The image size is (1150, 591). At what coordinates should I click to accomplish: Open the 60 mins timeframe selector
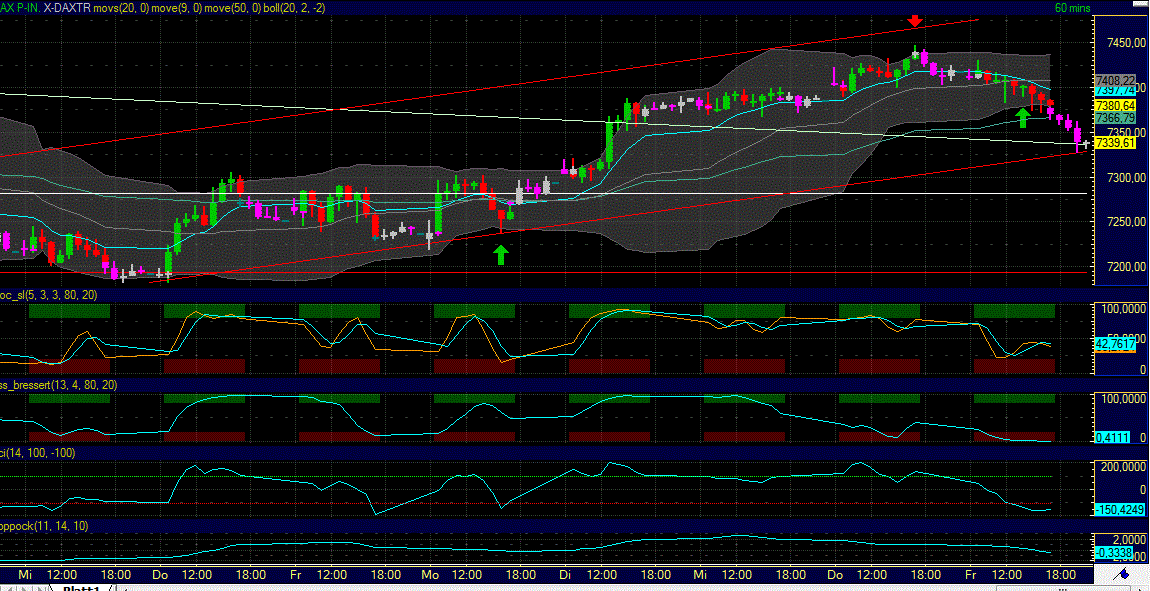click(x=1074, y=7)
